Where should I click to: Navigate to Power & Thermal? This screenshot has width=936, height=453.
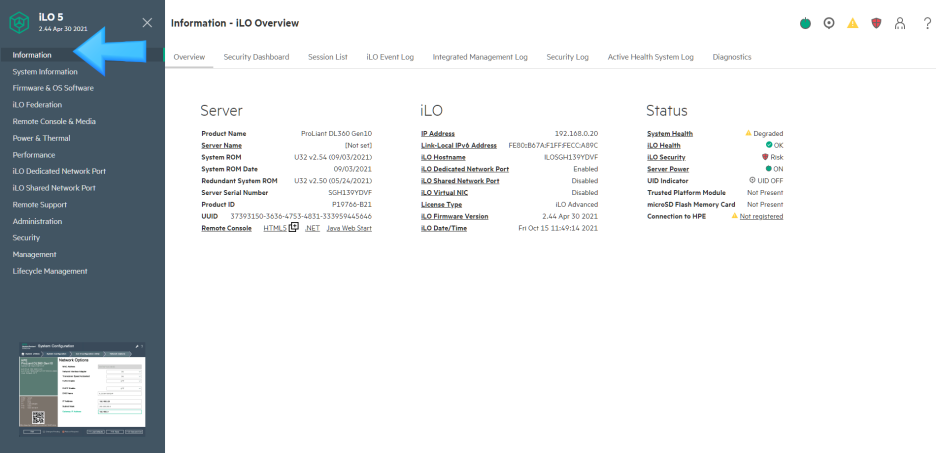point(41,138)
